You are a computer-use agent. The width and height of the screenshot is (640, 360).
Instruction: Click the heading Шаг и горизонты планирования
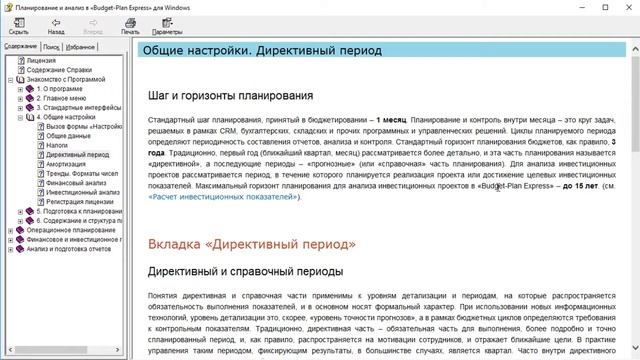231,96
